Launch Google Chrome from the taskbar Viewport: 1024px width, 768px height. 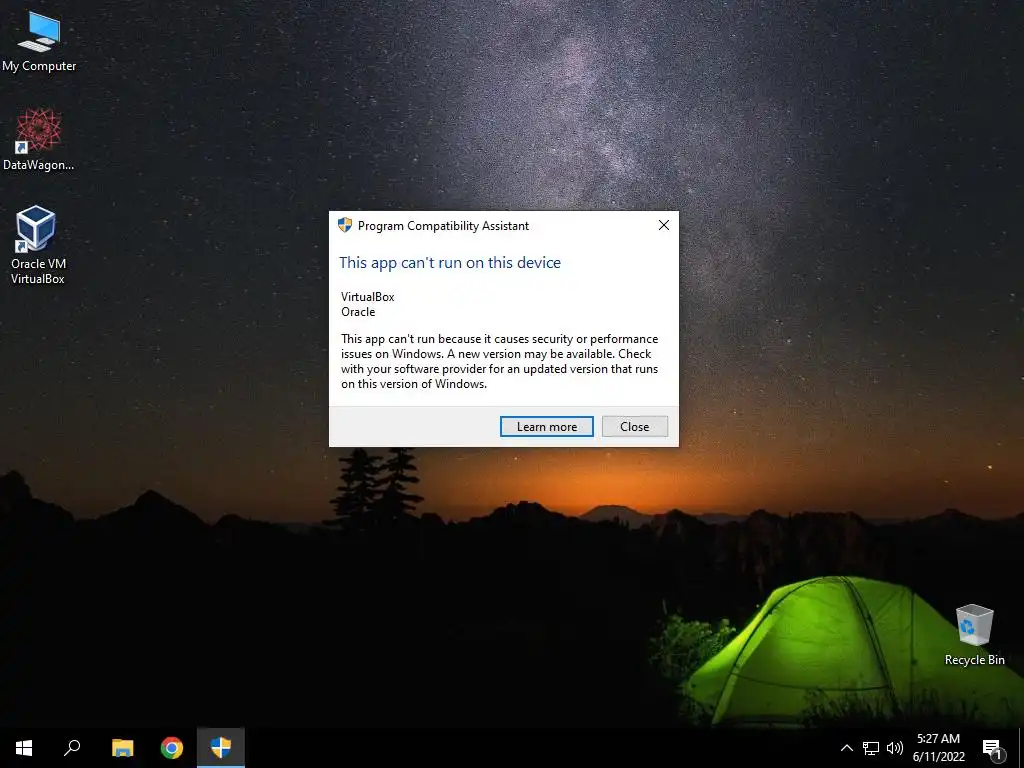pos(172,748)
